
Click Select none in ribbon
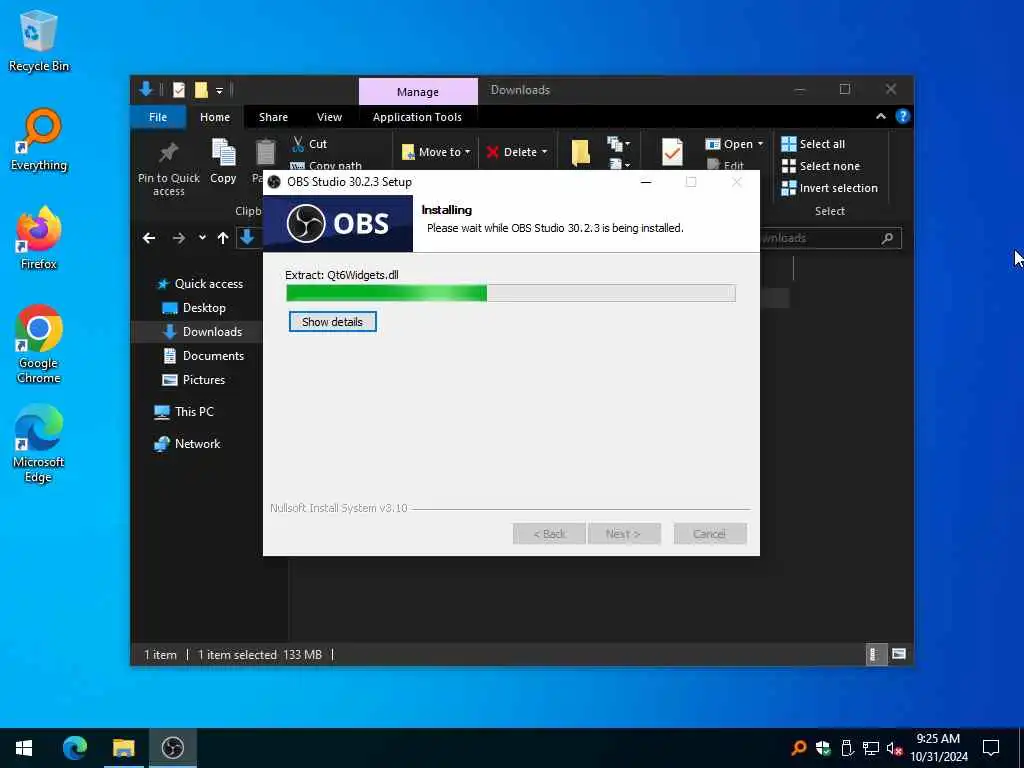821,166
